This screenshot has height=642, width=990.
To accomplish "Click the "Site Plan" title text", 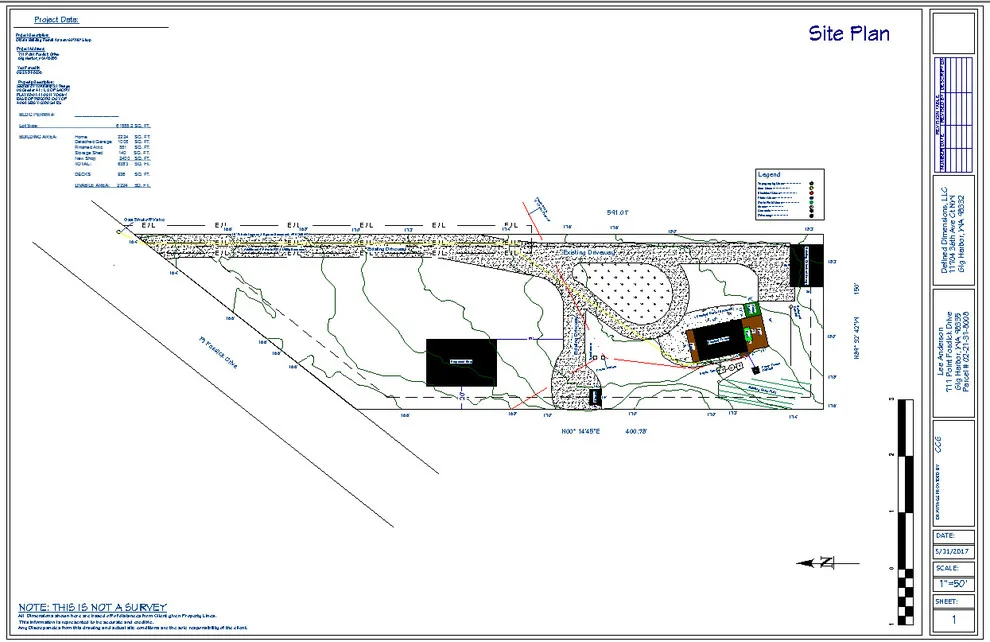I will (849, 33).
